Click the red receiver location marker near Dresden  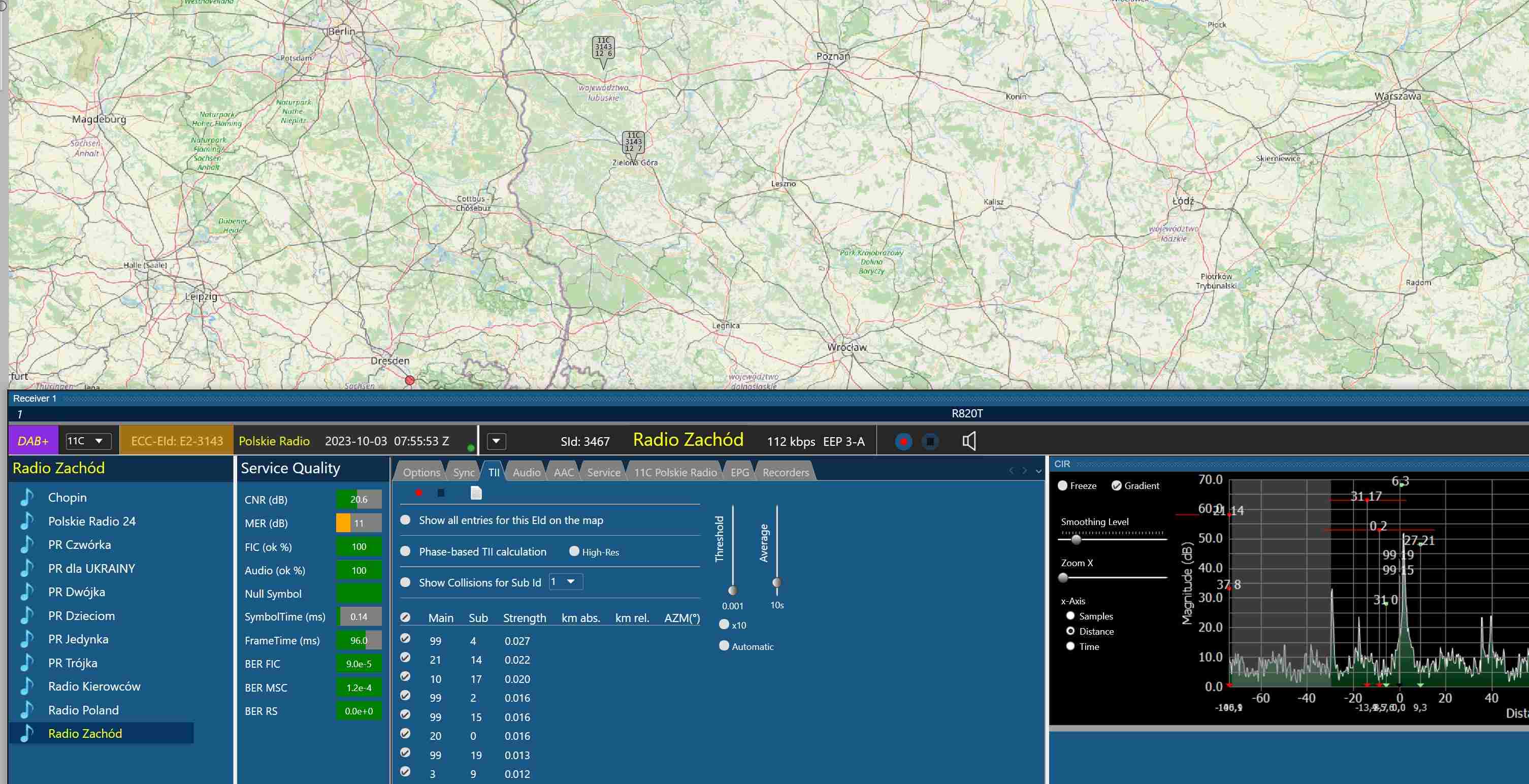pos(410,380)
